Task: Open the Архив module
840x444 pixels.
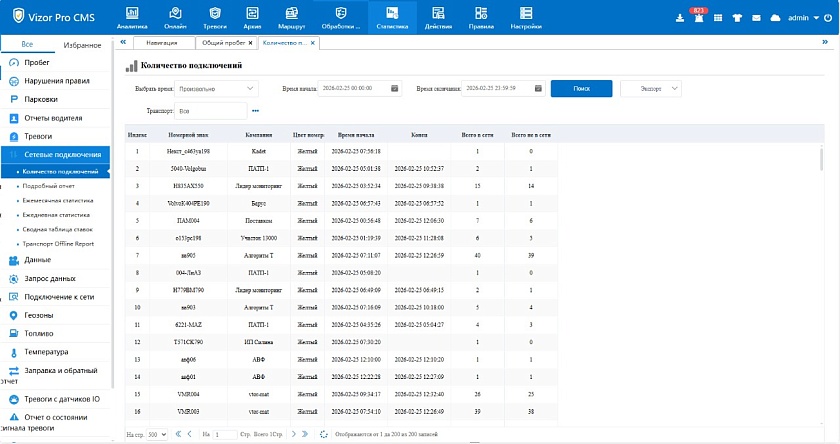Action: (x=254, y=17)
